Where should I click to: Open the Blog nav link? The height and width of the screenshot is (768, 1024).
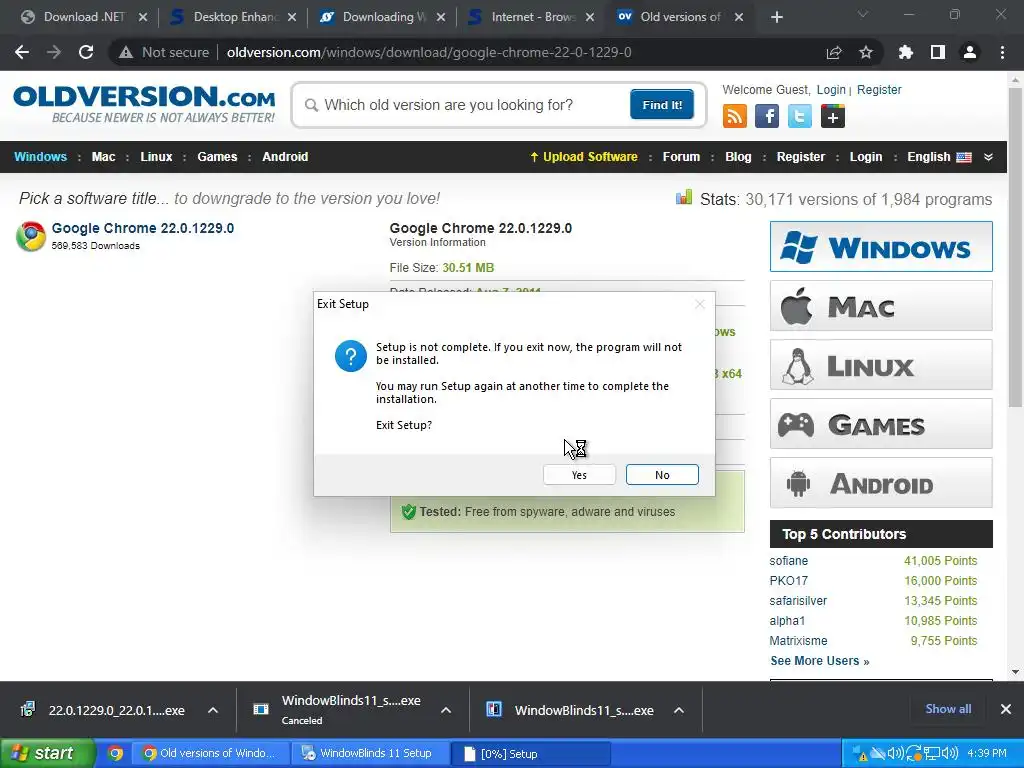pyautogui.click(x=738, y=157)
